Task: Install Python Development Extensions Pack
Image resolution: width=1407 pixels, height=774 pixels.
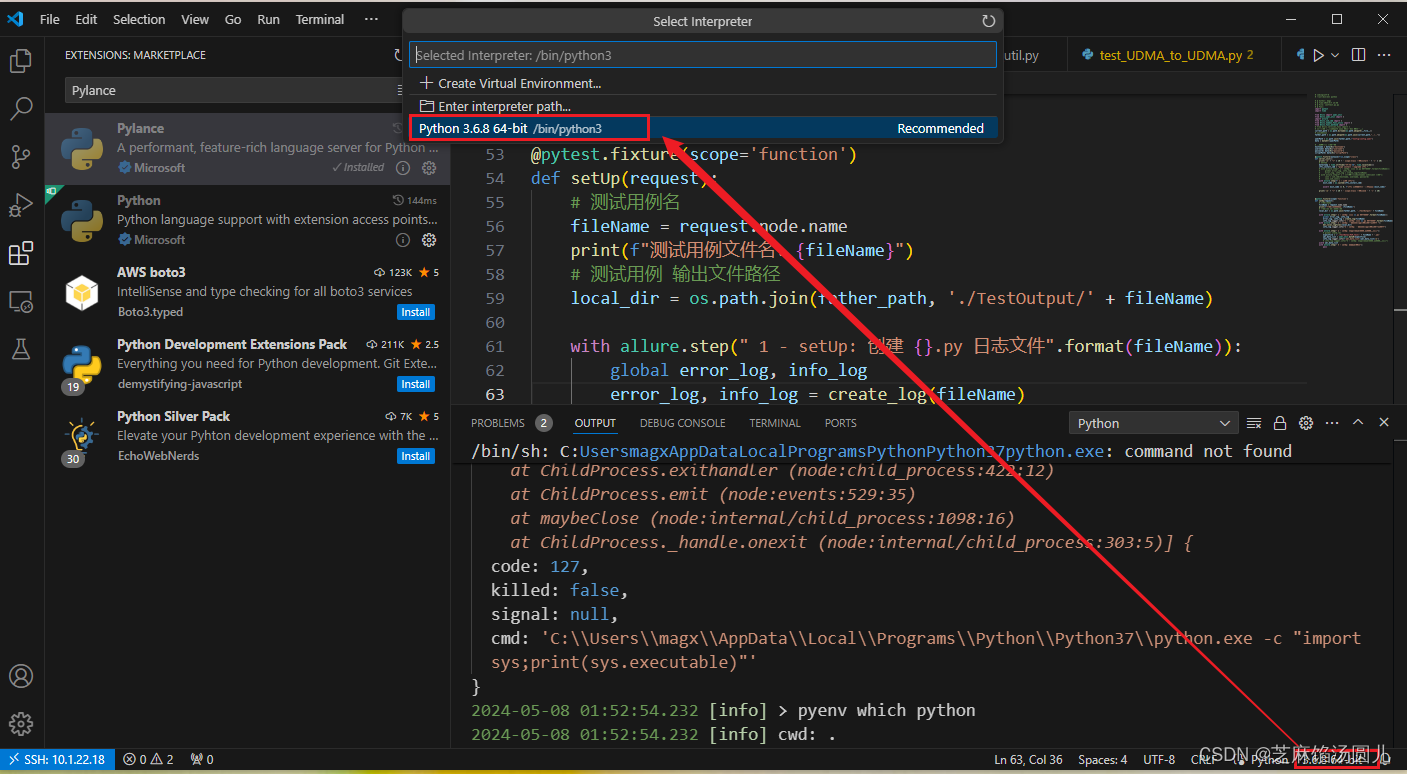Action: pyautogui.click(x=416, y=384)
